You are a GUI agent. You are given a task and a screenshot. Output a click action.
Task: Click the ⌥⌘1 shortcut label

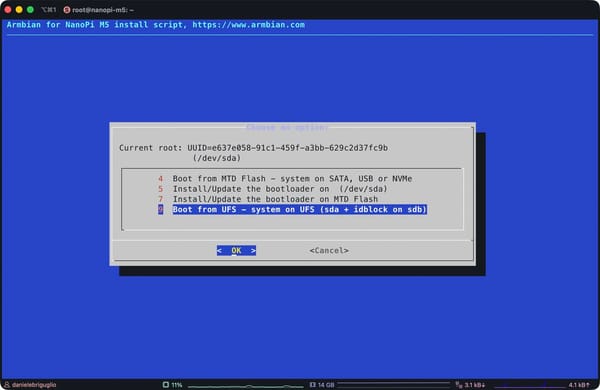pos(49,10)
